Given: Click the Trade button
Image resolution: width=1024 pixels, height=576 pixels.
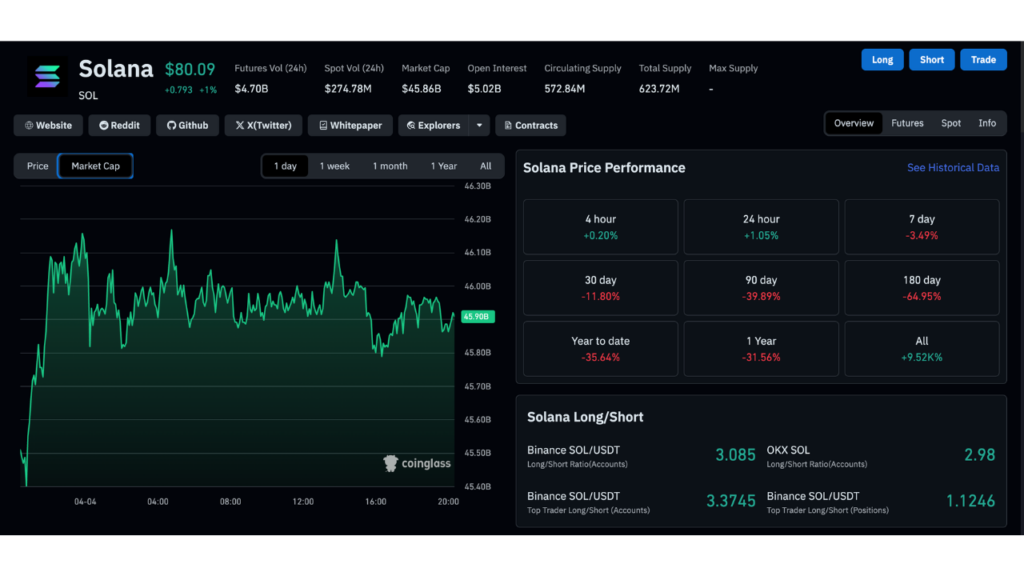Looking at the screenshot, I should click(983, 59).
